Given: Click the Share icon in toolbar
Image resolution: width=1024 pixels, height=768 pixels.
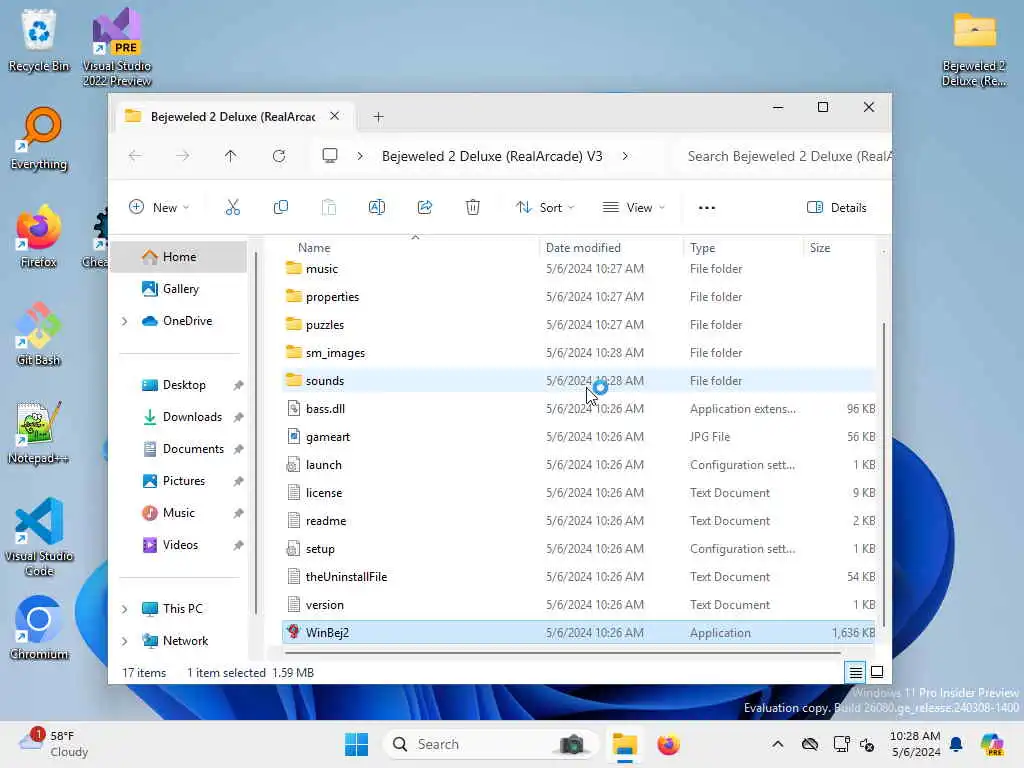Looking at the screenshot, I should tap(424, 208).
